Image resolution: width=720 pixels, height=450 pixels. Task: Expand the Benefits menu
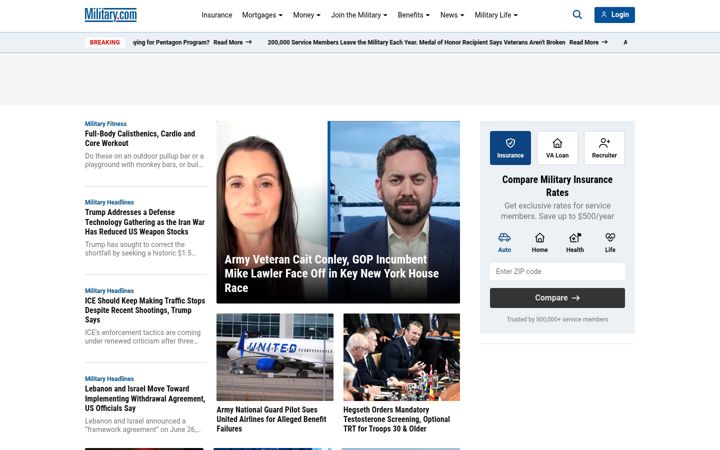pos(413,15)
